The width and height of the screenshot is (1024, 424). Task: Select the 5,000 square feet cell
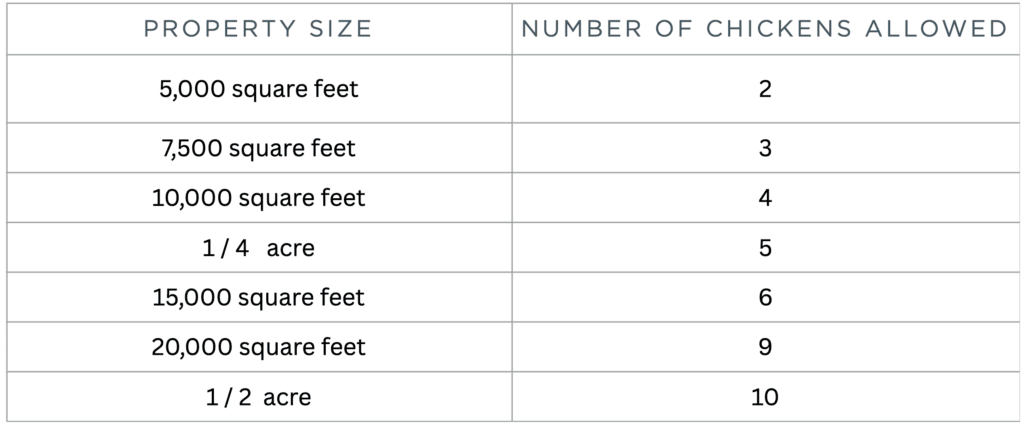pyautogui.click(x=259, y=89)
